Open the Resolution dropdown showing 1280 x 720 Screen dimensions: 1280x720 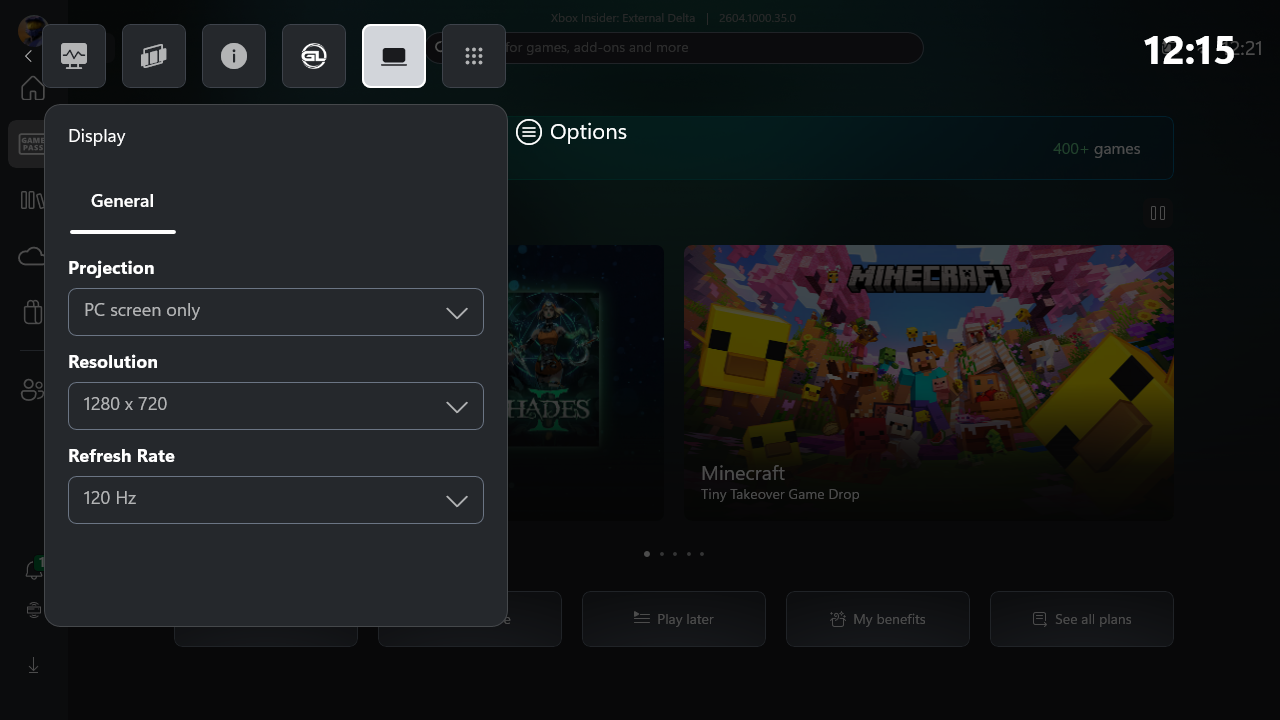(x=276, y=406)
